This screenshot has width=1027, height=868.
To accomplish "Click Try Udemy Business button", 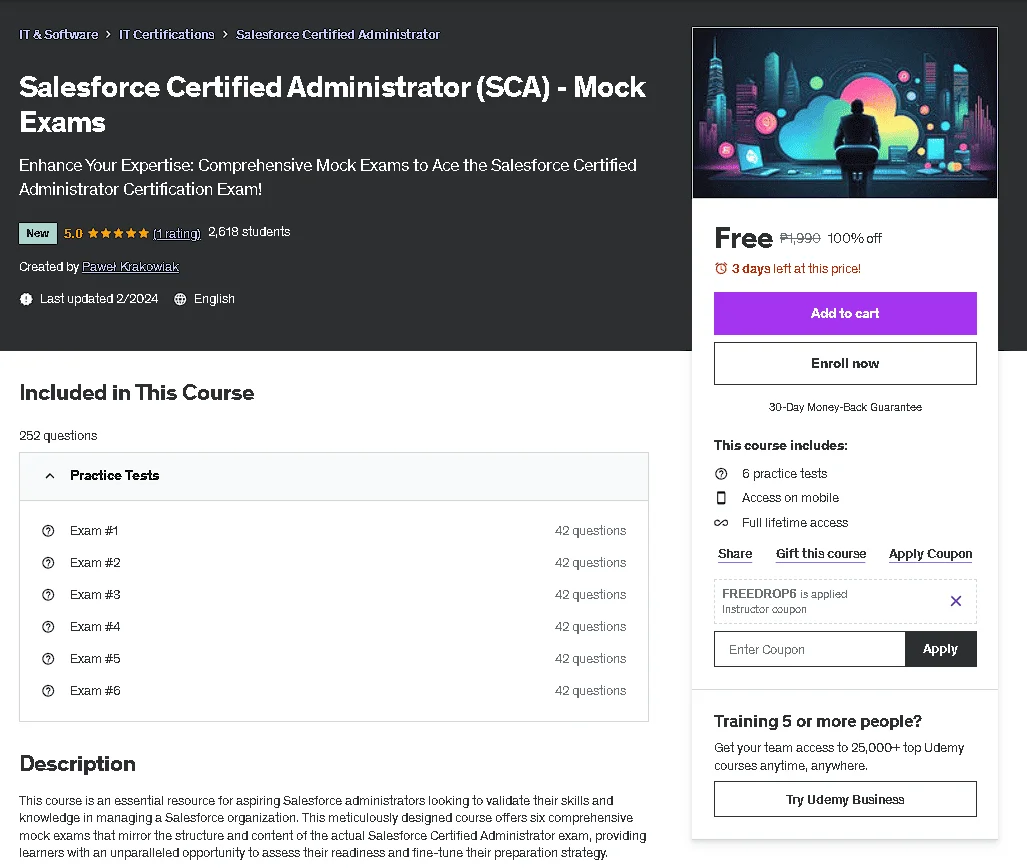I will 845,799.
